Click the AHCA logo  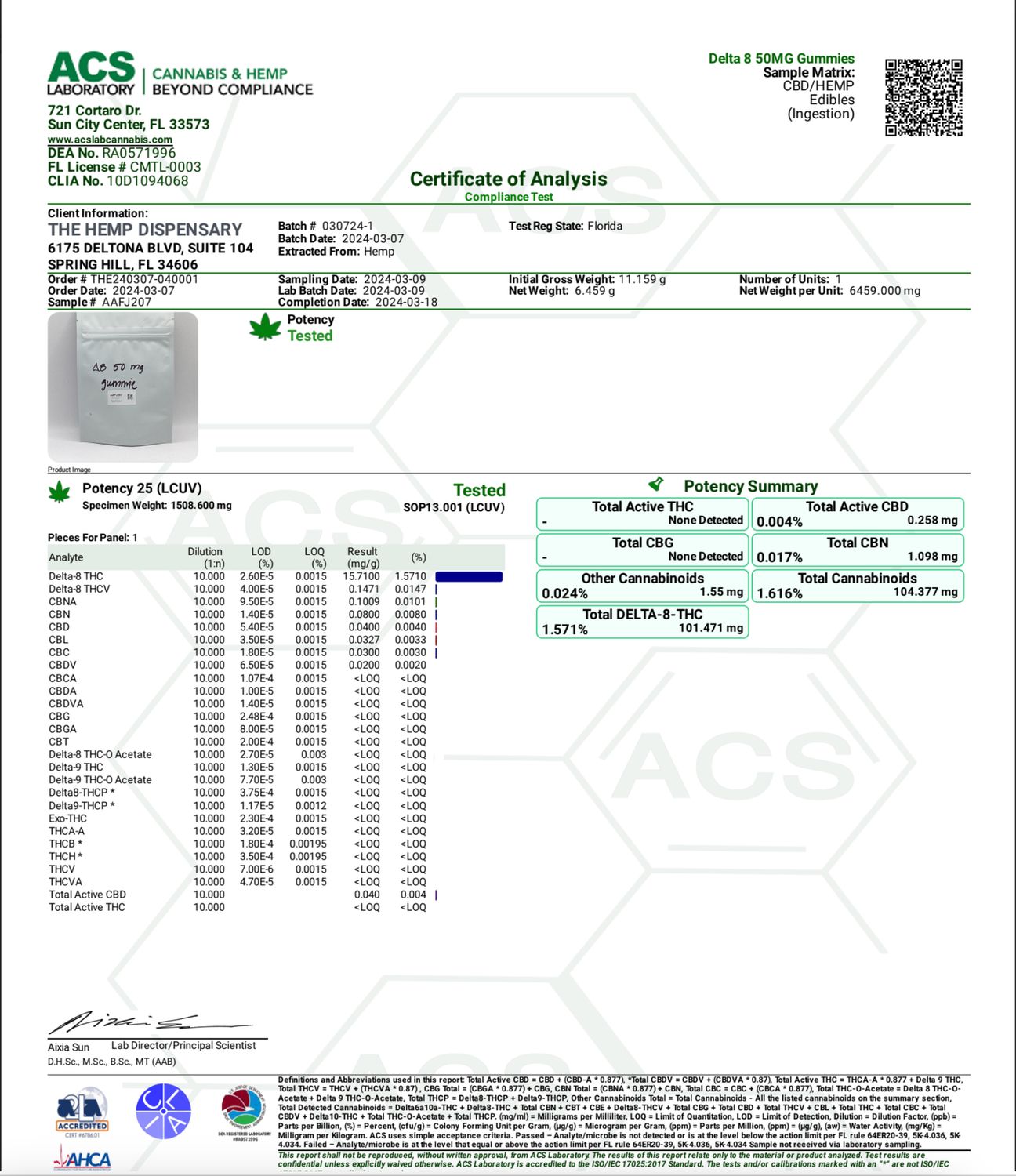(82, 1159)
